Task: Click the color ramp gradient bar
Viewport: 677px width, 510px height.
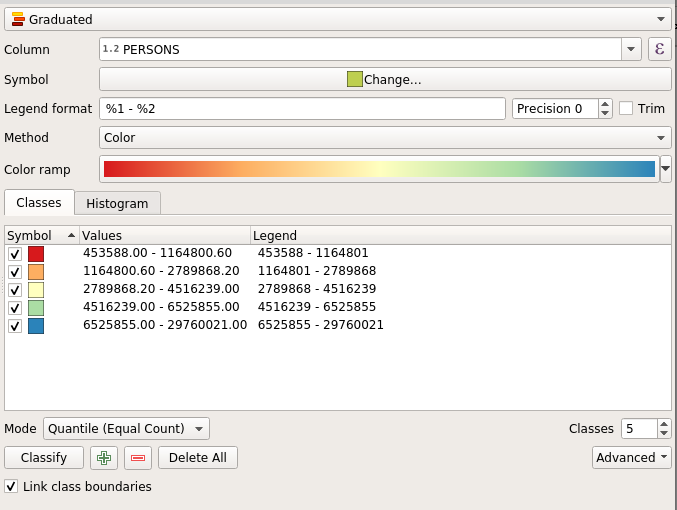Action: coord(379,169)
